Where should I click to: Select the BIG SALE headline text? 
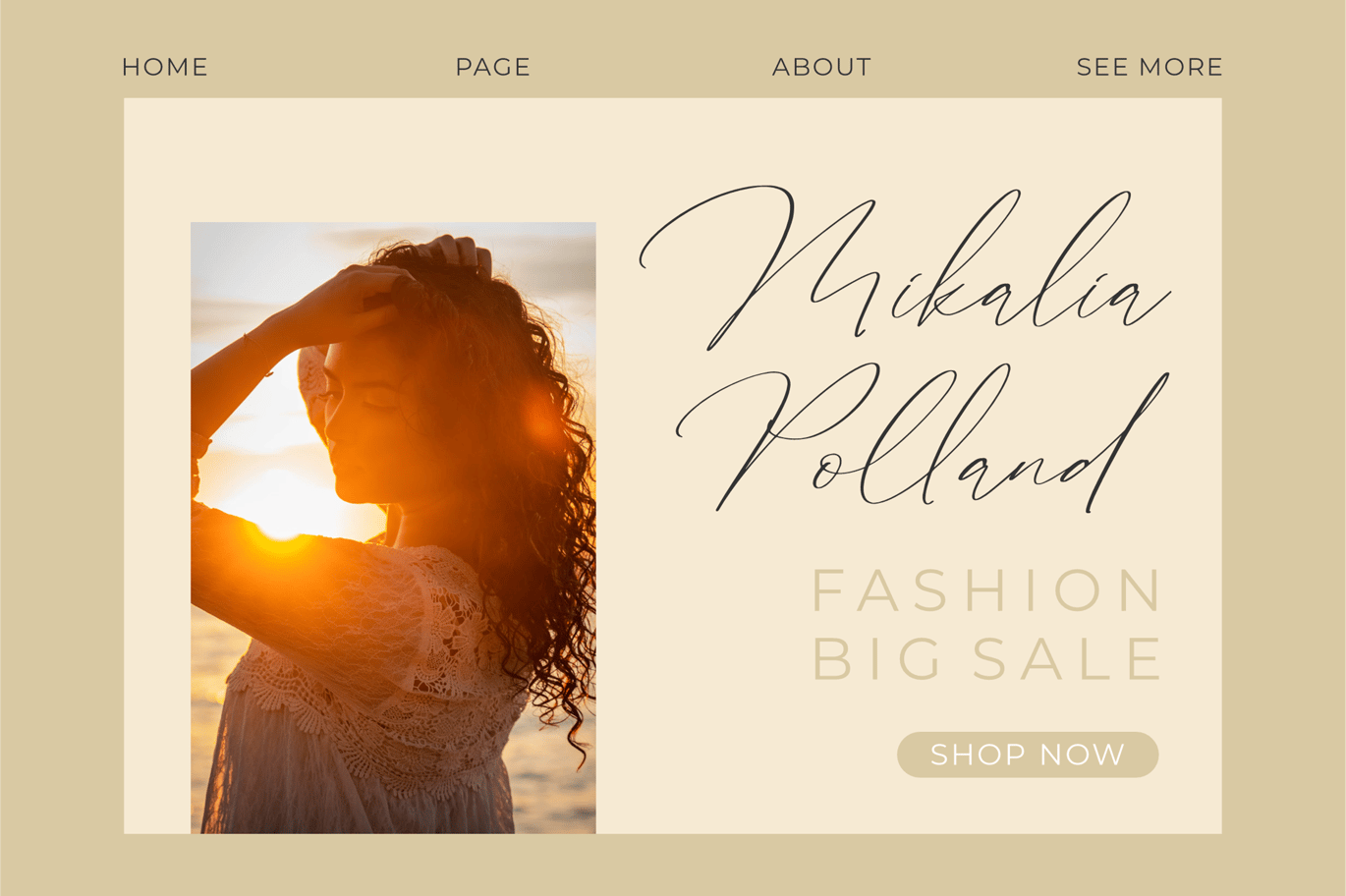coord(987,658)
